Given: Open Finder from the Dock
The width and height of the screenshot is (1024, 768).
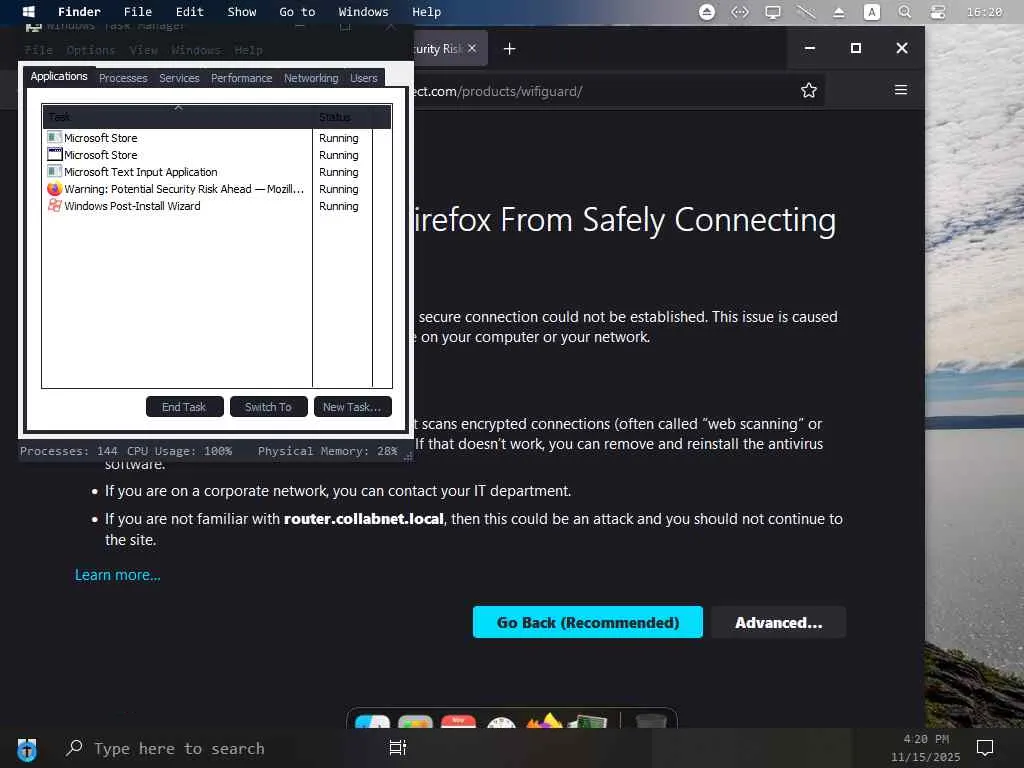Looking at the screenshot, I should pyautogui.click(x=372, y=721).
